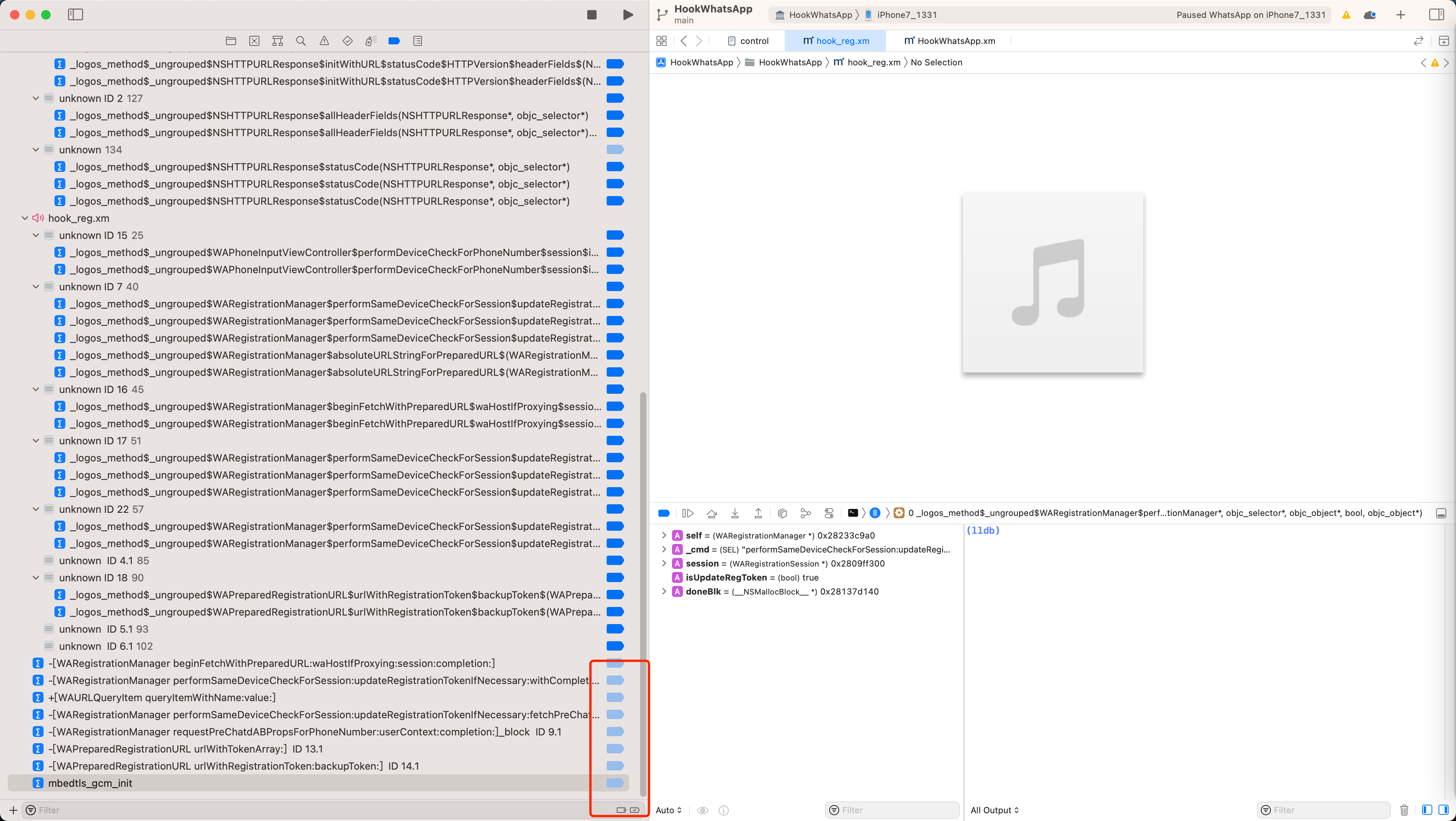Deactivate all breakpoints in debug bar
The width and height of the screenshot is (1456, 821).
(664, 513)
